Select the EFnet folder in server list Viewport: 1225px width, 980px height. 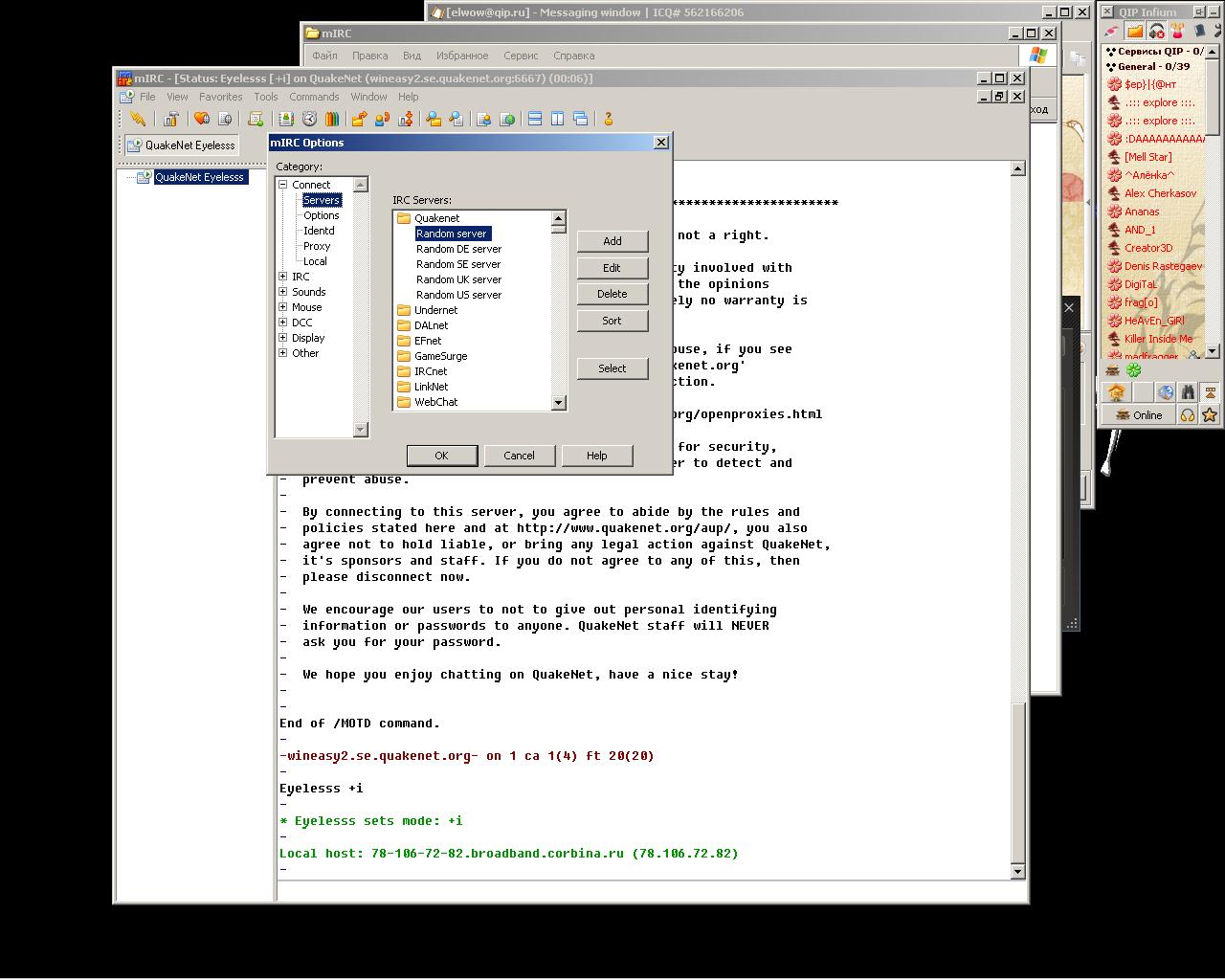pyautogui.click(x=419, y=341)
